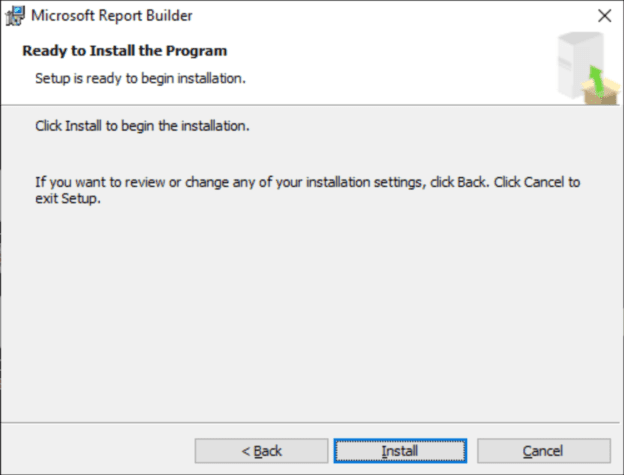Start installation with the Install button
624x475 pixels.
400,451
